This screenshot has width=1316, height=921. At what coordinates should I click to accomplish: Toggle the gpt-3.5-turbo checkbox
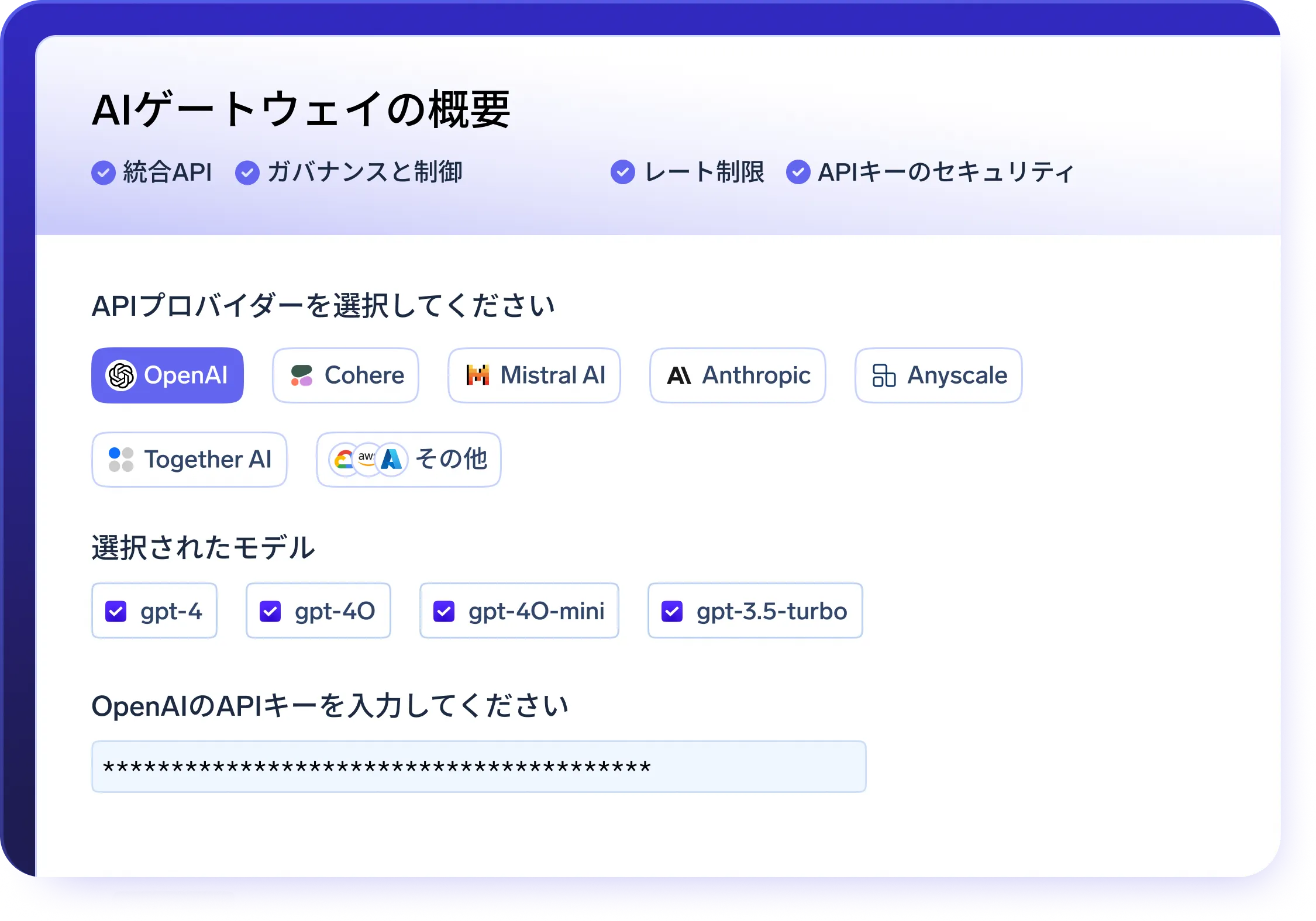(x=672, y=612)
